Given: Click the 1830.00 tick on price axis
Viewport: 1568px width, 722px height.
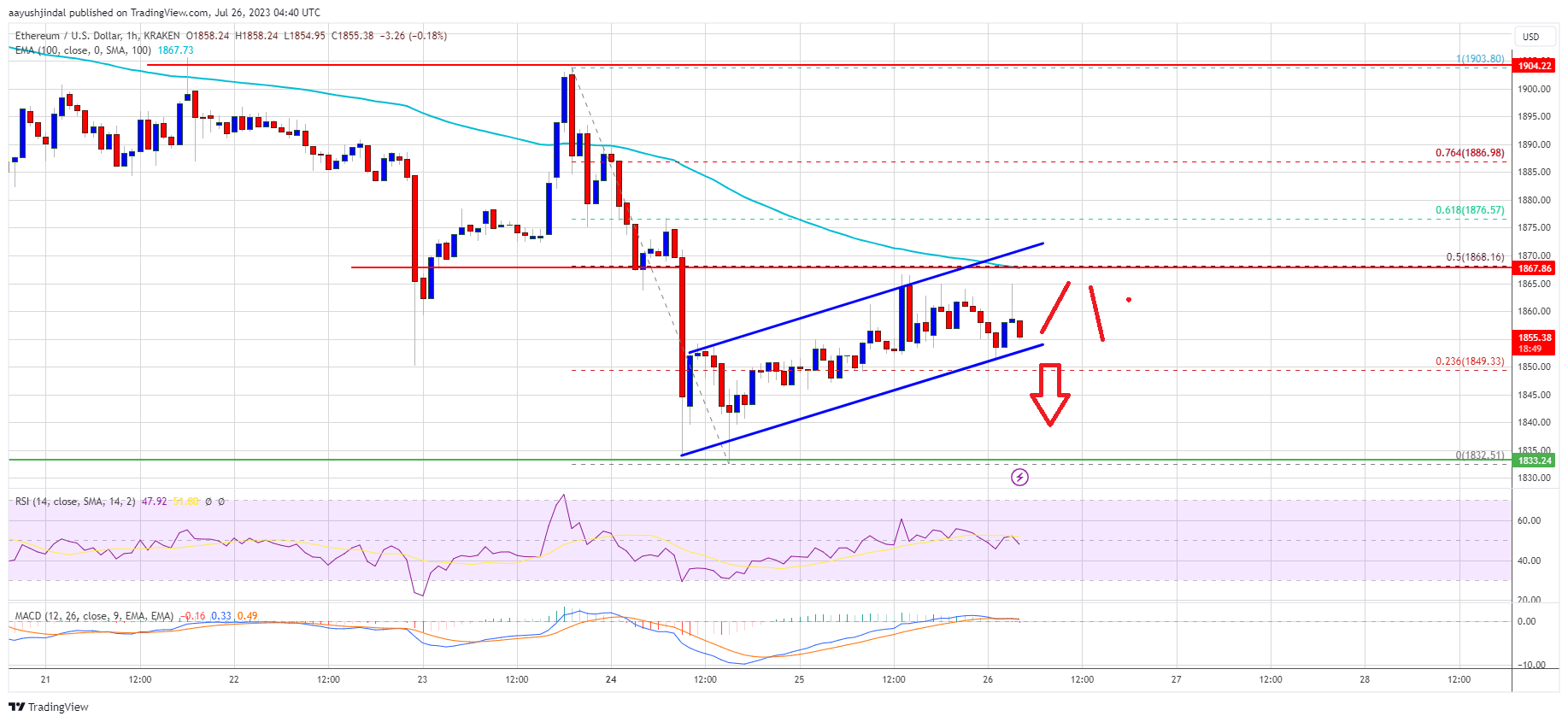Looking at the screenshot, I should [x=1535, y=478].
